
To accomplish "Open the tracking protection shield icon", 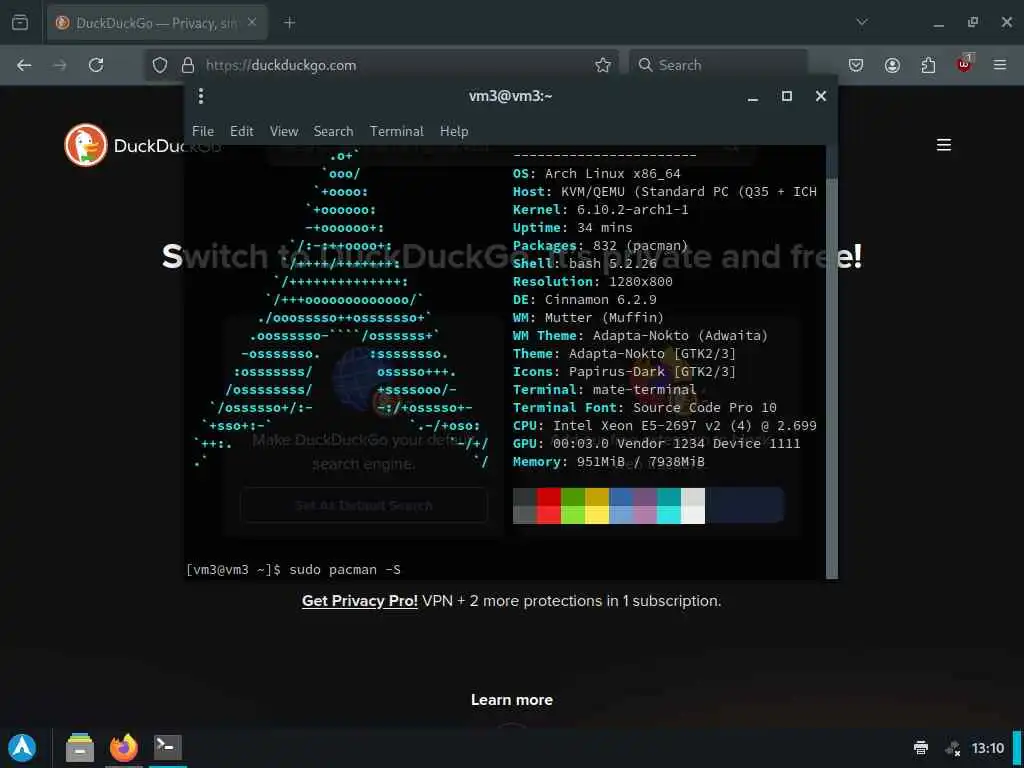I will coord(160,65).
